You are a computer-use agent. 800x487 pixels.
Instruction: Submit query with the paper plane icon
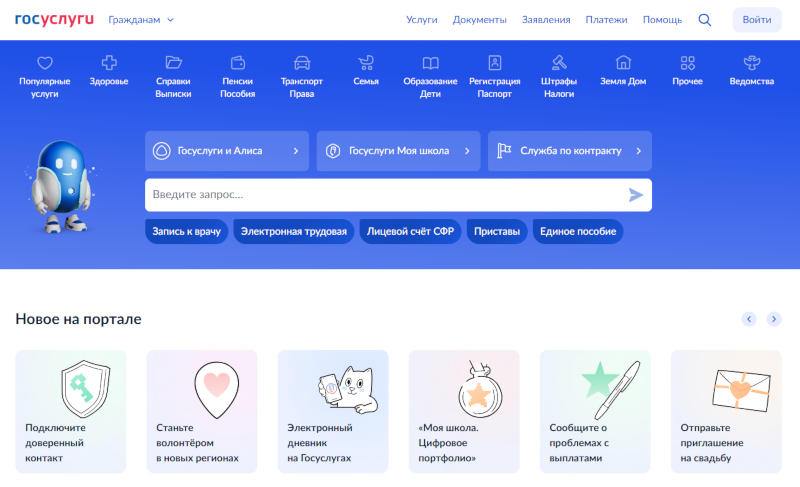[635, 195]
